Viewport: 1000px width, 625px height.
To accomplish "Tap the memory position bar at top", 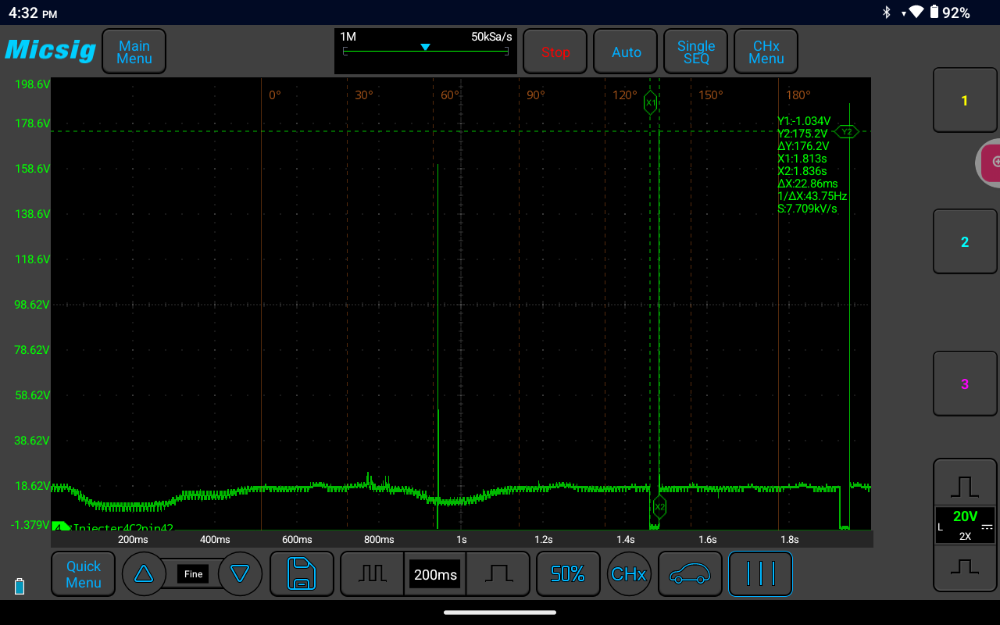I will pyautogui.click(x=426, y=50).
